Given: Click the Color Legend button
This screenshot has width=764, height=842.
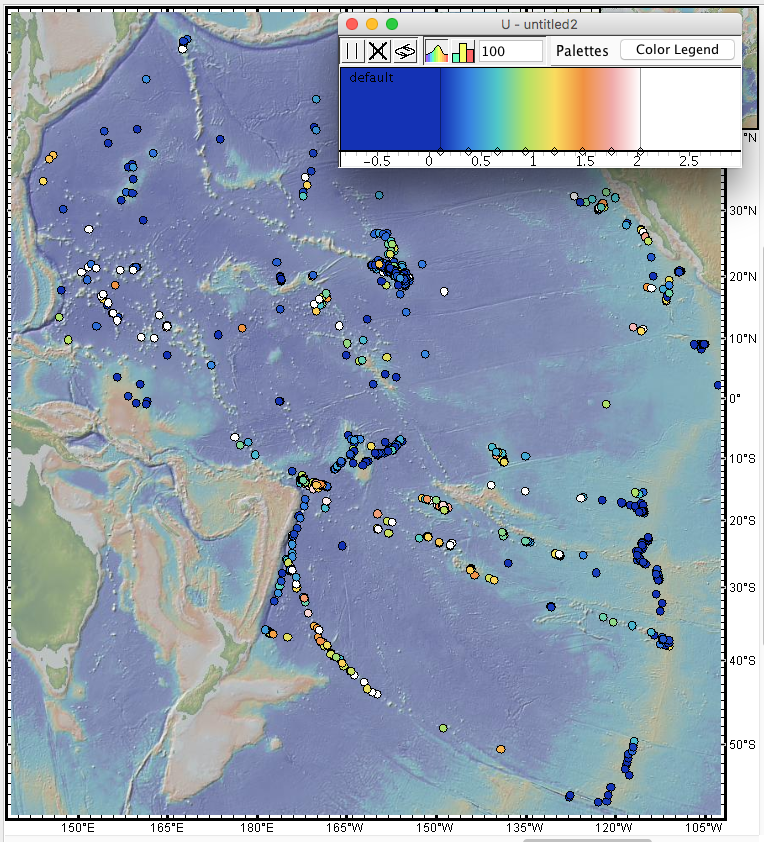Looking at the screenshot, I should click(x=677, y=49).
